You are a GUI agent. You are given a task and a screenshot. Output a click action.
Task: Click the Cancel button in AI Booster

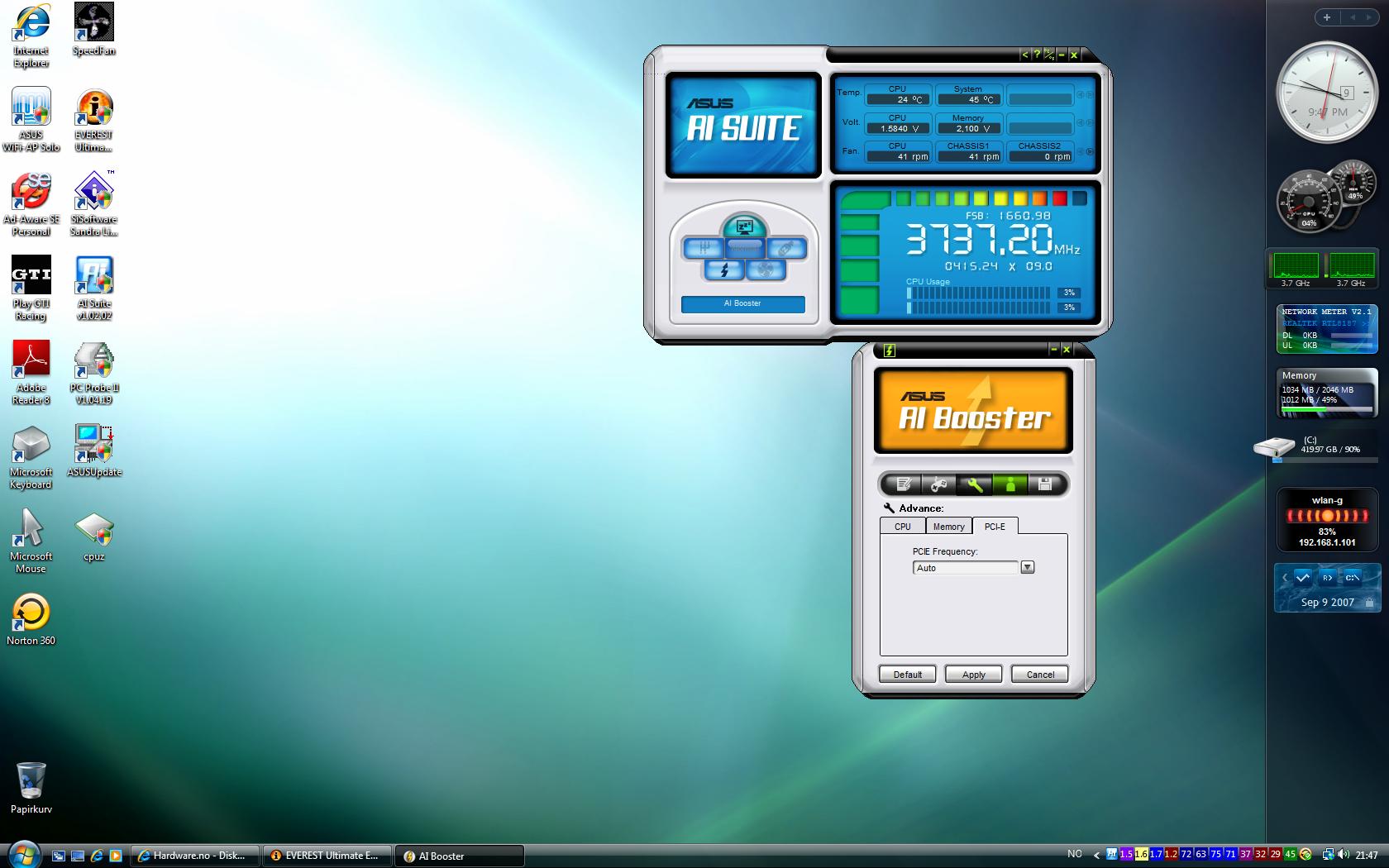1040,675
